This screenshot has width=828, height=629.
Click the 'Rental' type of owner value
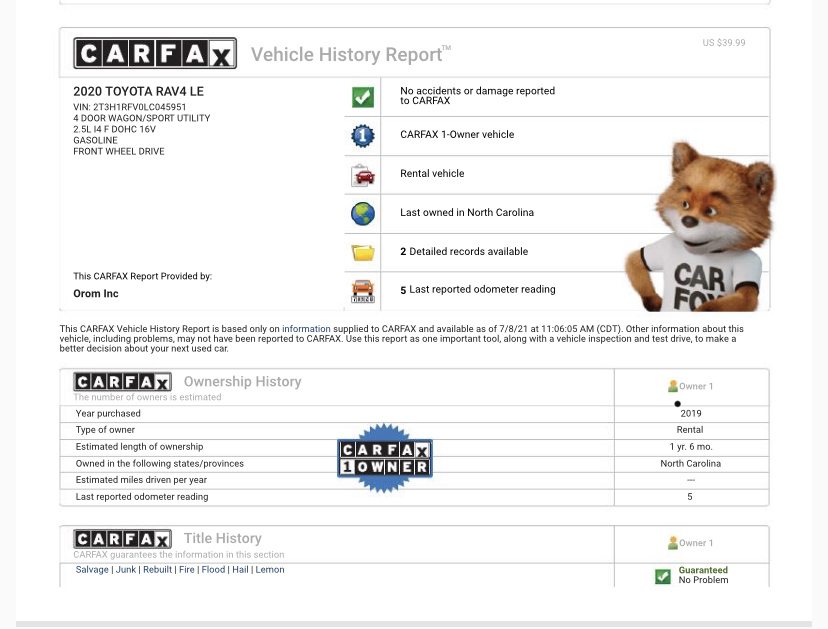pyautogui.click(x=690, y=430)
